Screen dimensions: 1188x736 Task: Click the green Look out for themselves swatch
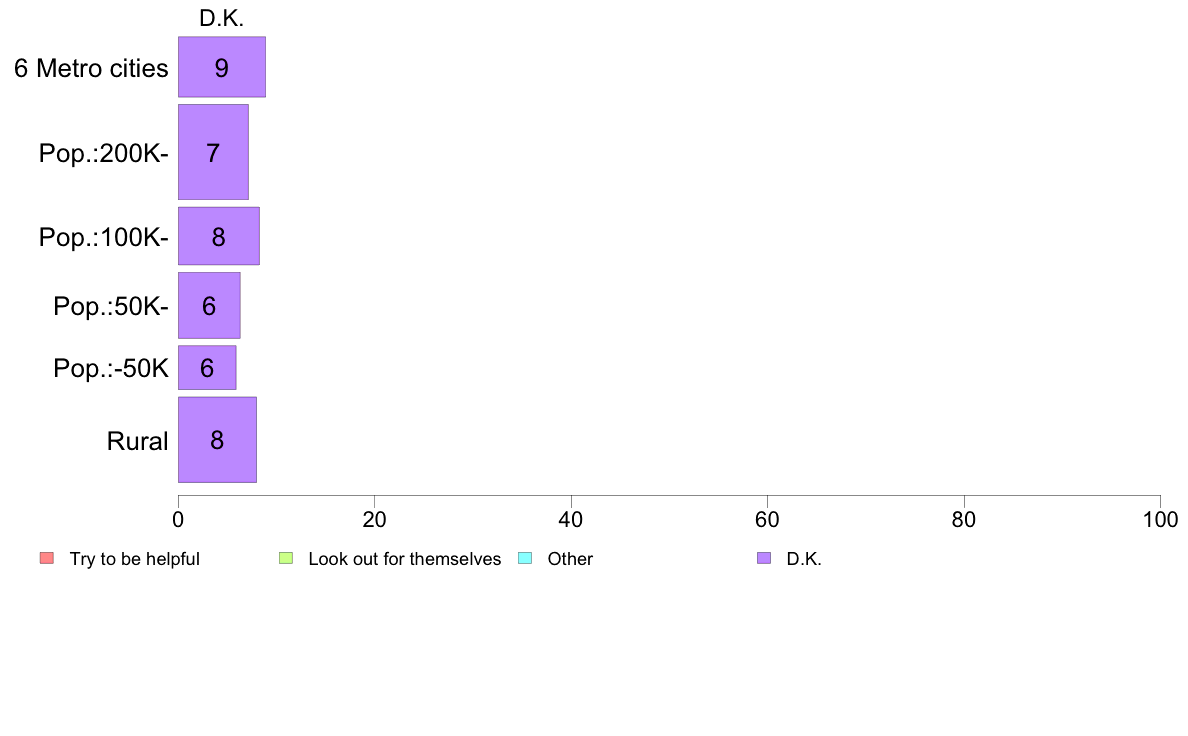pos(286,559)
